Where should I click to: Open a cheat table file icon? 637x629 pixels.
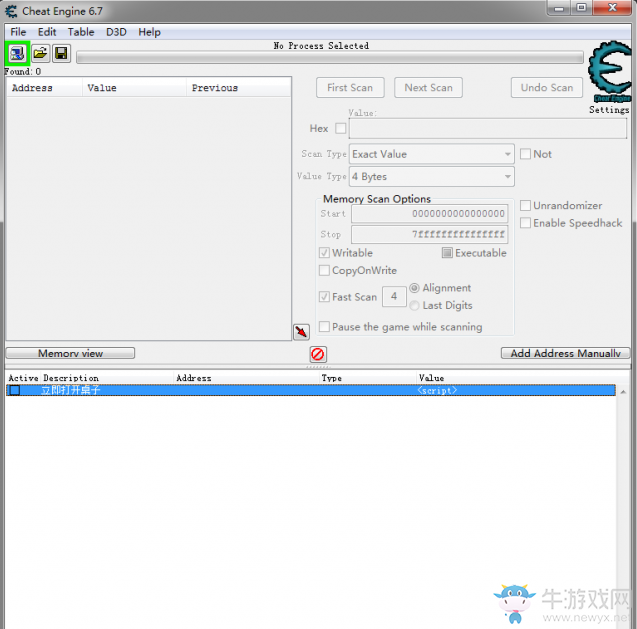click(40, 53)
